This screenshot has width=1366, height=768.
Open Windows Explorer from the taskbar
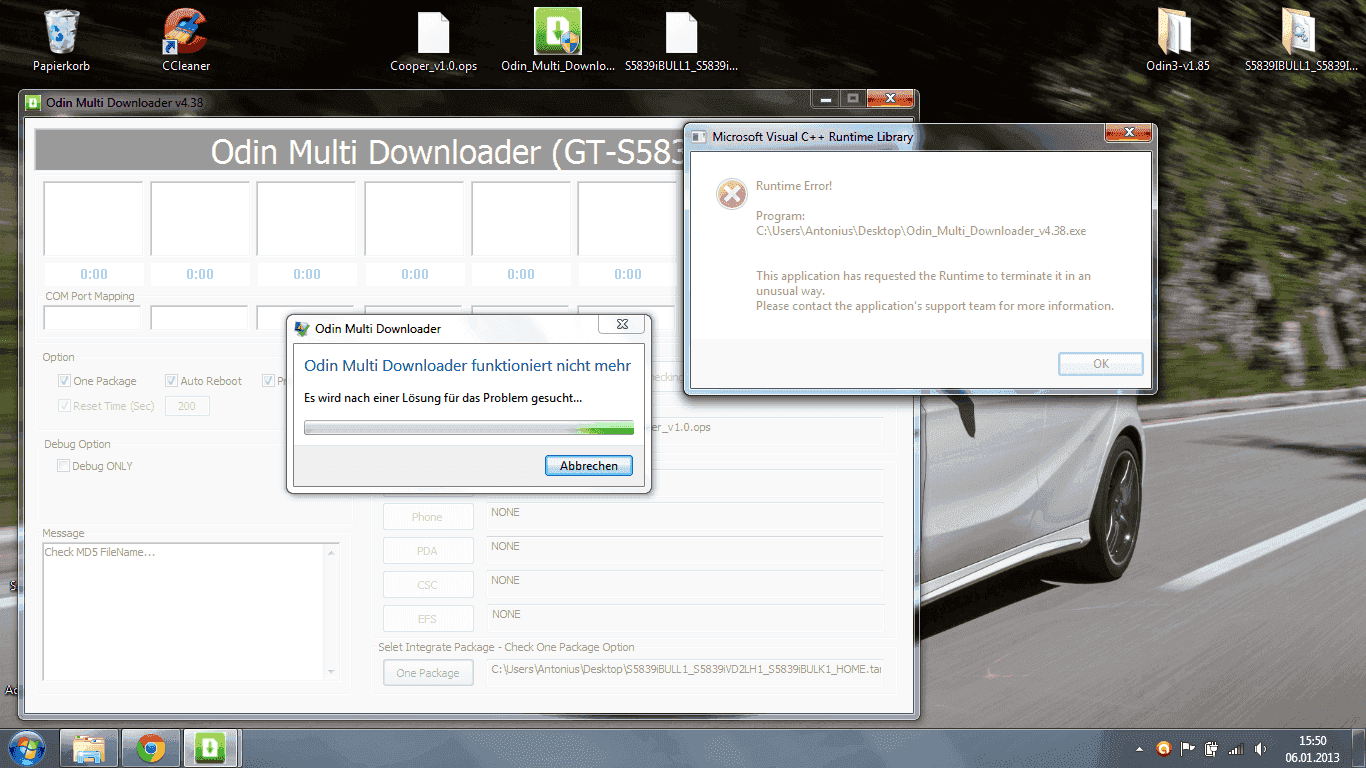[90, 748]
